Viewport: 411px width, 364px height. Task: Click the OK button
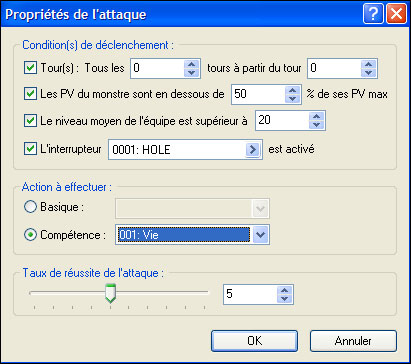pos(254,341)
